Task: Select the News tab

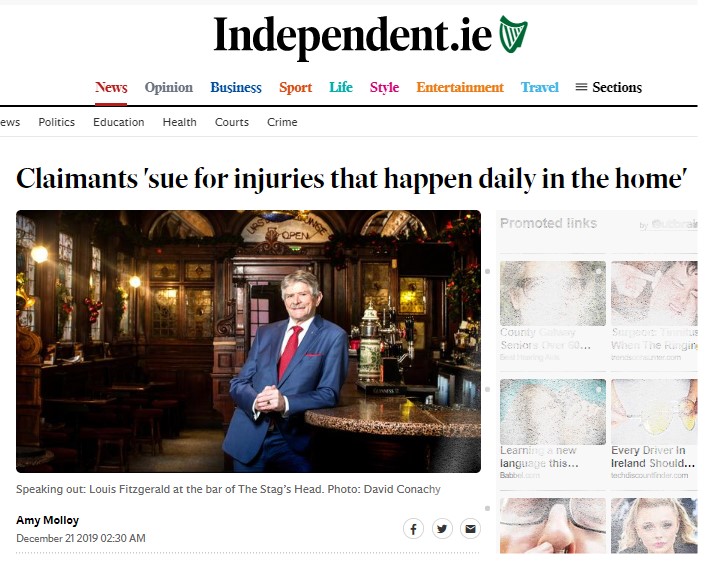Action: click(x=111, y=87)
